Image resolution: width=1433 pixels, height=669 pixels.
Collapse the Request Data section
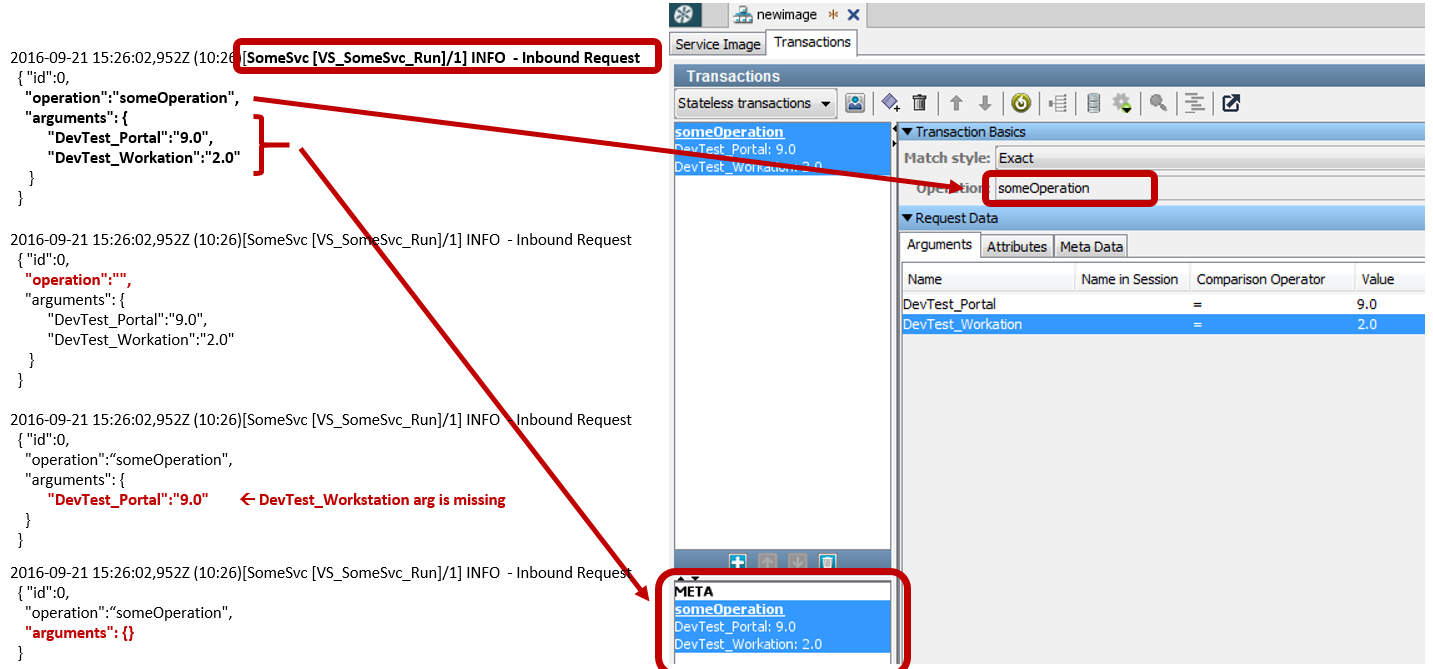click(907, 218)
